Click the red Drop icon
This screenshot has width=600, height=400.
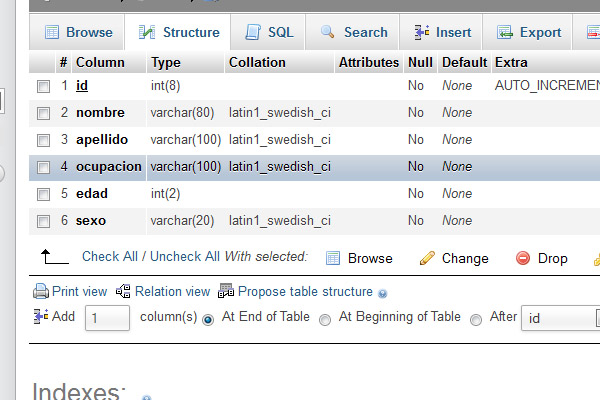coord(523,258)
